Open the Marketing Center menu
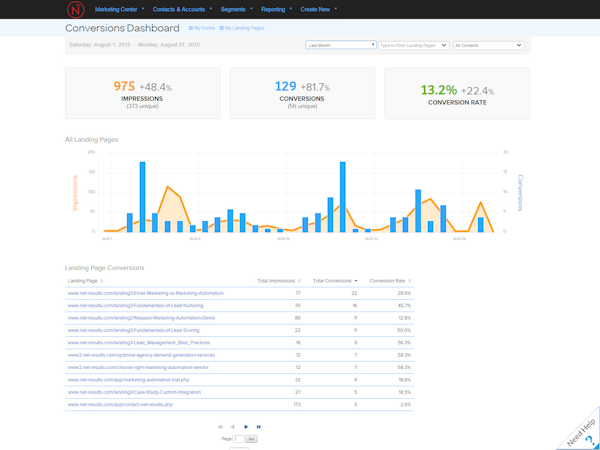 [x=119, y=9]
